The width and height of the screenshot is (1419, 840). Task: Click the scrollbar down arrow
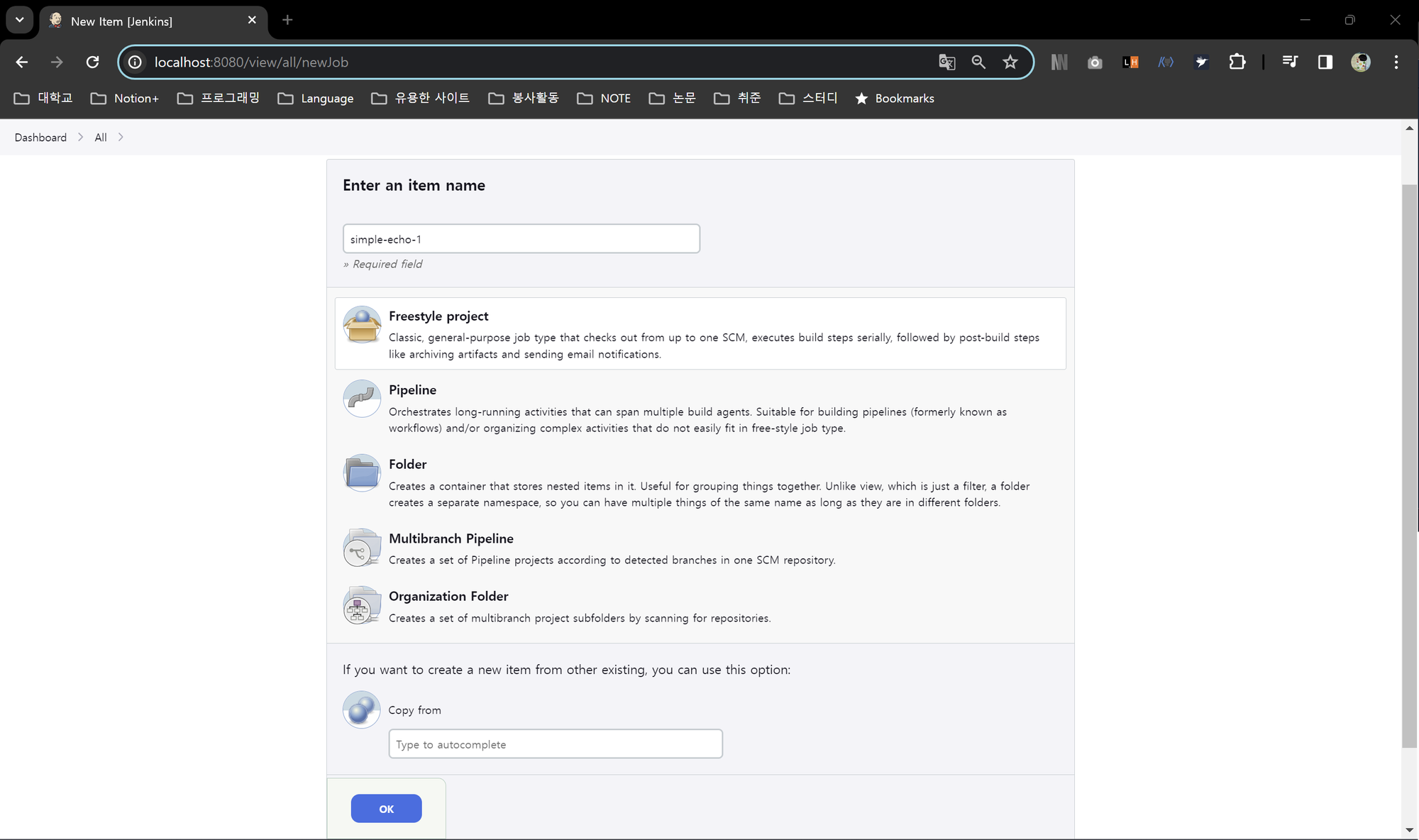[x=1409, y=830]
